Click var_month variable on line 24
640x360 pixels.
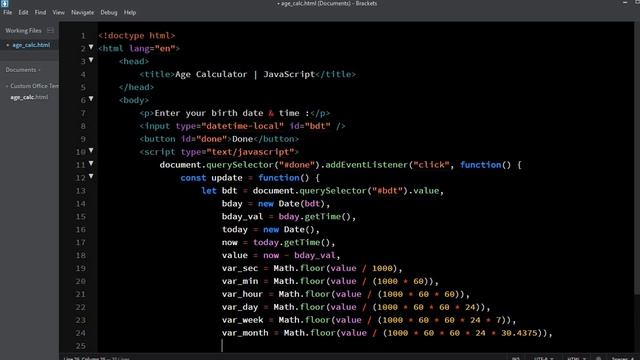[245, 333]
